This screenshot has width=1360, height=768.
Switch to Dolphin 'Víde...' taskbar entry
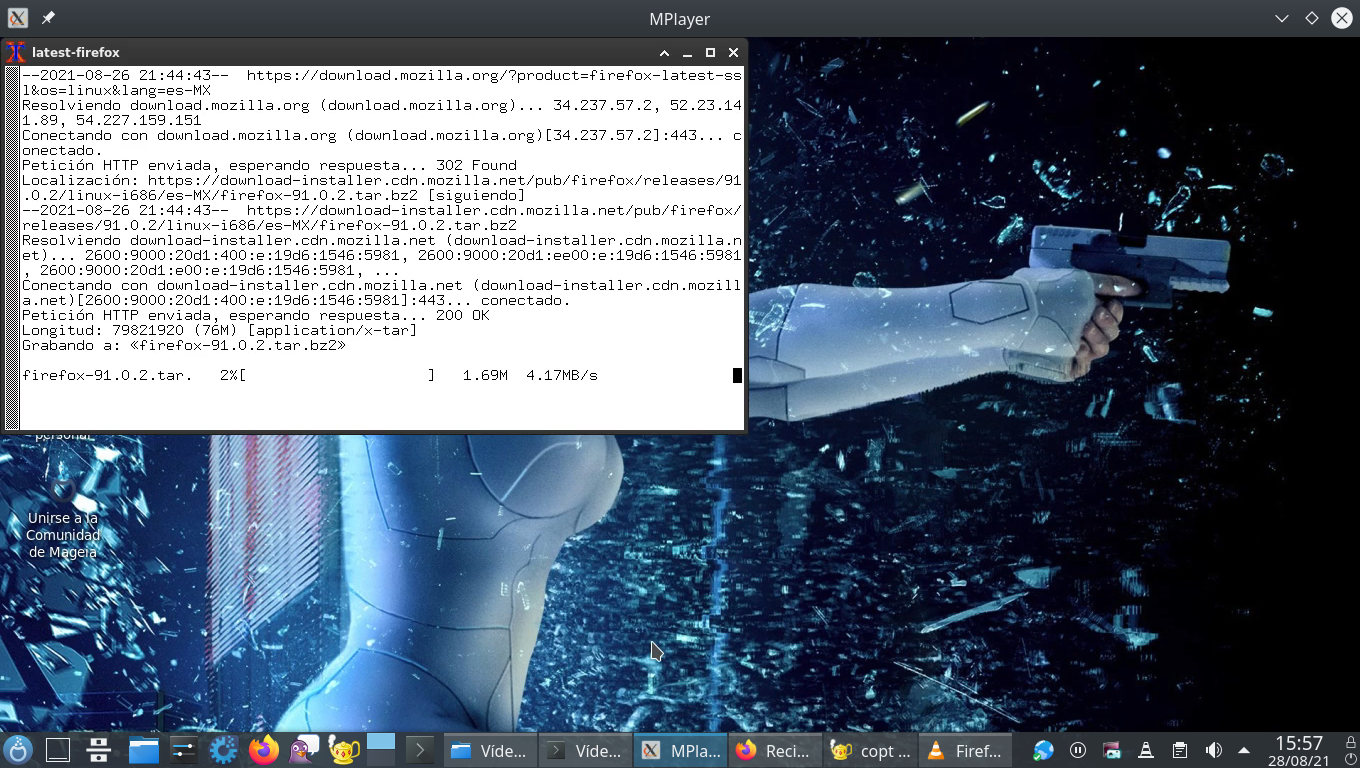[x=489, y=751]
